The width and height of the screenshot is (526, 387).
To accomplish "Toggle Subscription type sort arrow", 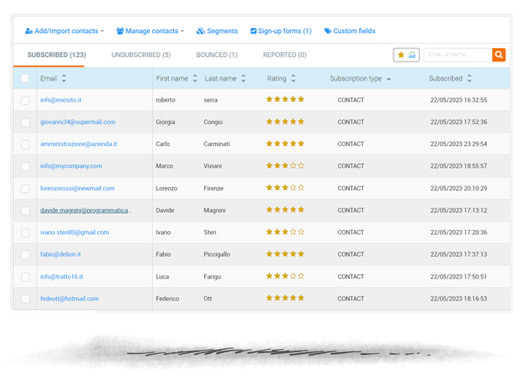I will tap(388, 79).
